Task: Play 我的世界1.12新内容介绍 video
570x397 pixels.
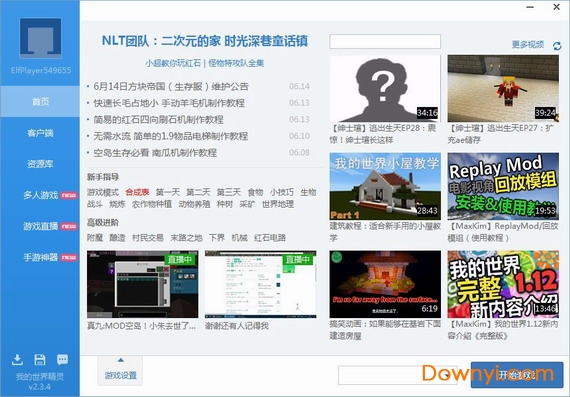Action: coord(503,284)
